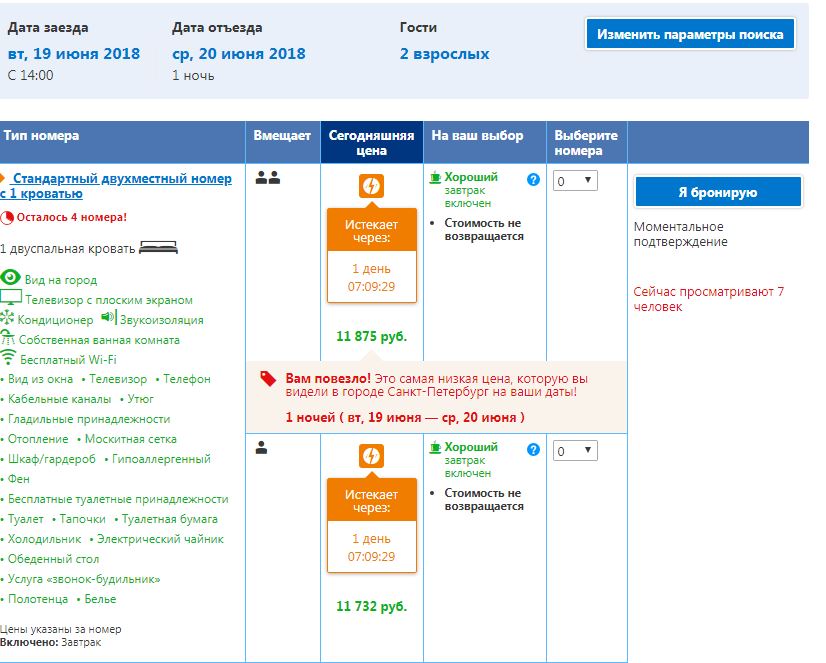Open room quantity dropdown for 11 732 руб. offer
826x663 pixels.
click(575, 451)
